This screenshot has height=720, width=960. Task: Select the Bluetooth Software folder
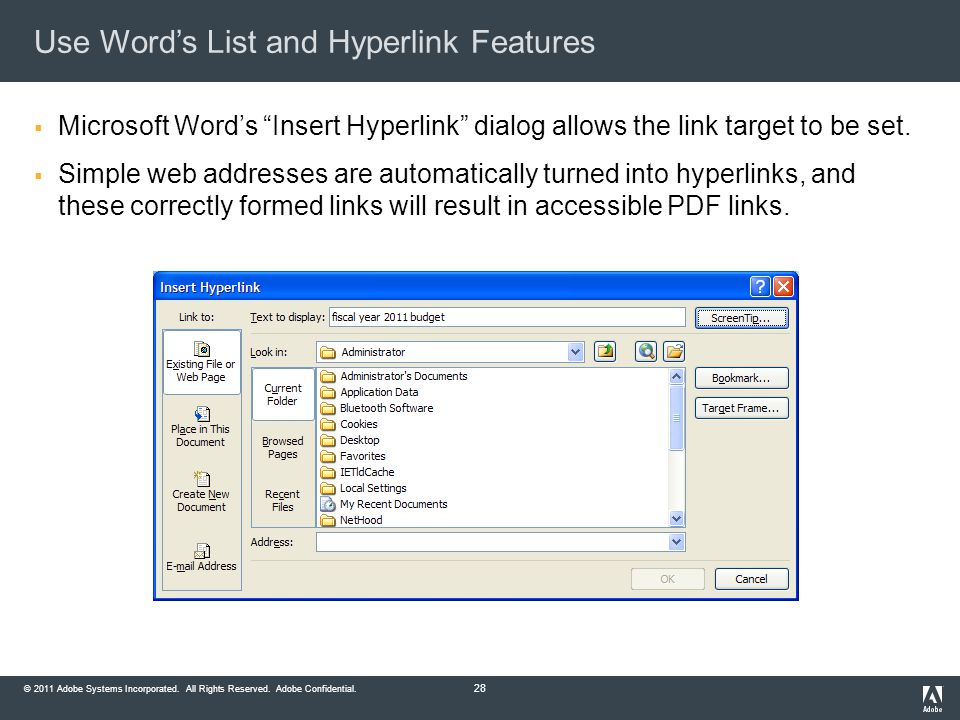point(377,408)
